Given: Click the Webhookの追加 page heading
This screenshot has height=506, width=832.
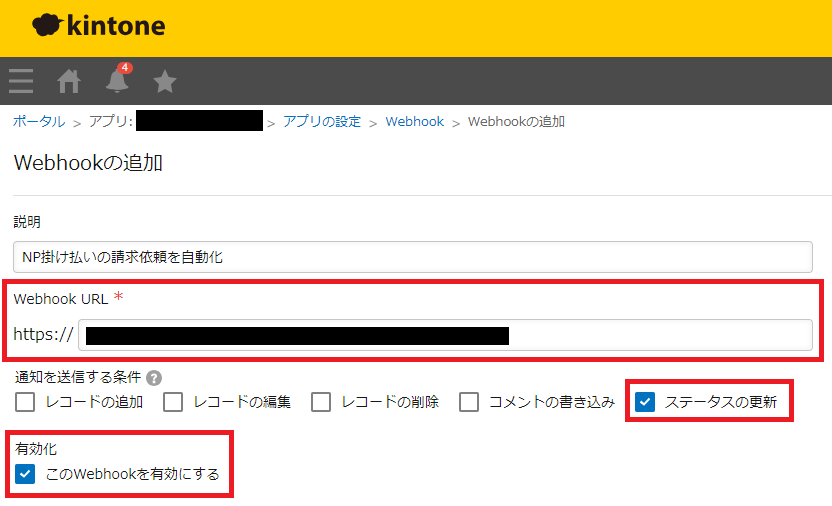Looking at the screenshot, I should pyautogui.click(x=88, y=163).
